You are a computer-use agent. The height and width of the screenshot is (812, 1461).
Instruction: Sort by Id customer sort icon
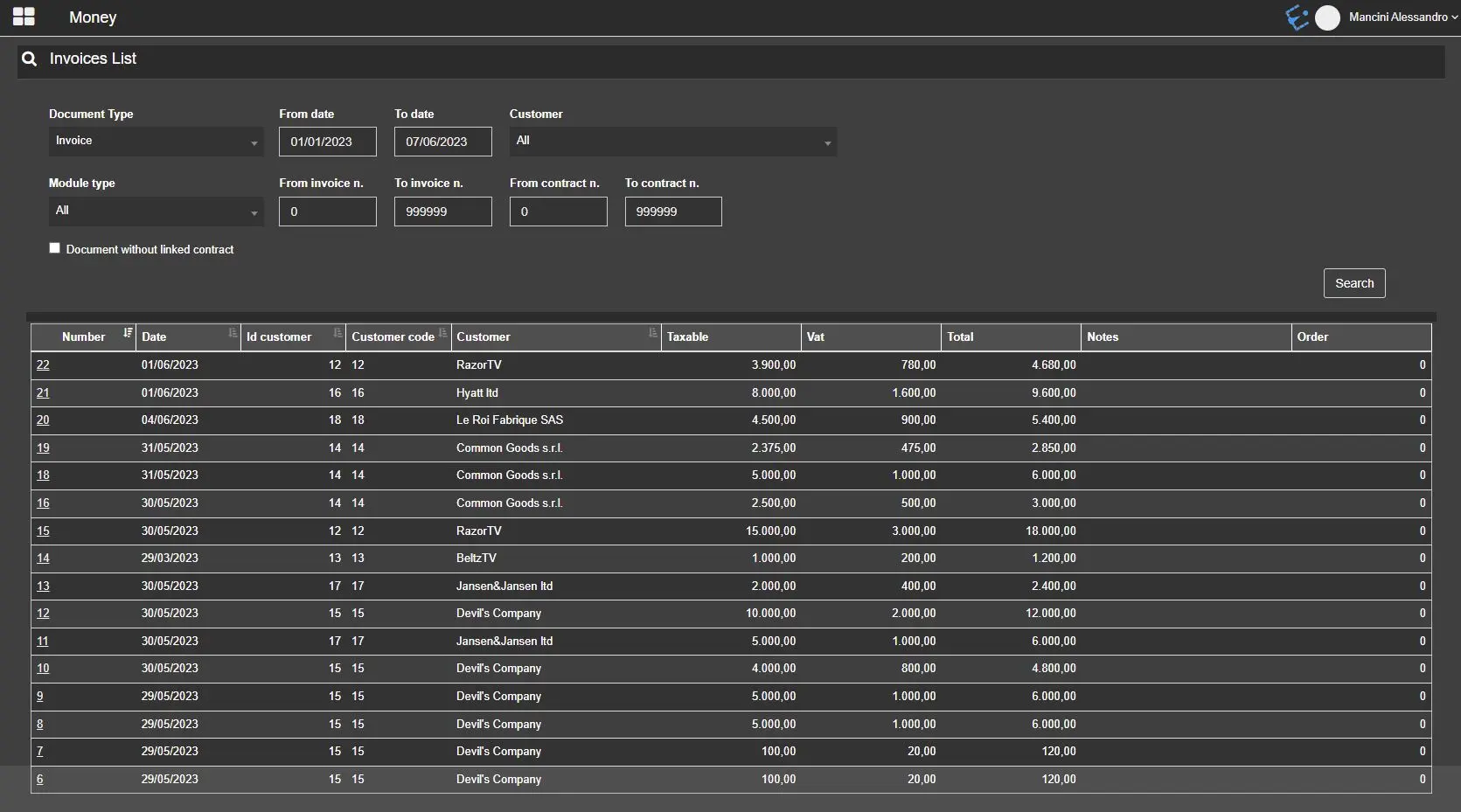(337, 333)
